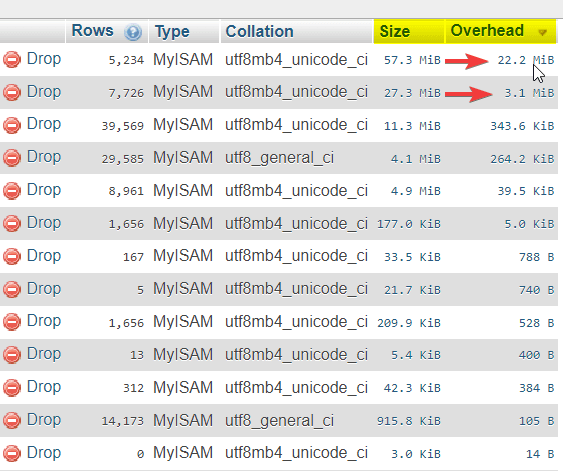Click the 14 B overhead value
This screenshot has height=471, width=563.
pyautogui.click(x=540, y=454)
